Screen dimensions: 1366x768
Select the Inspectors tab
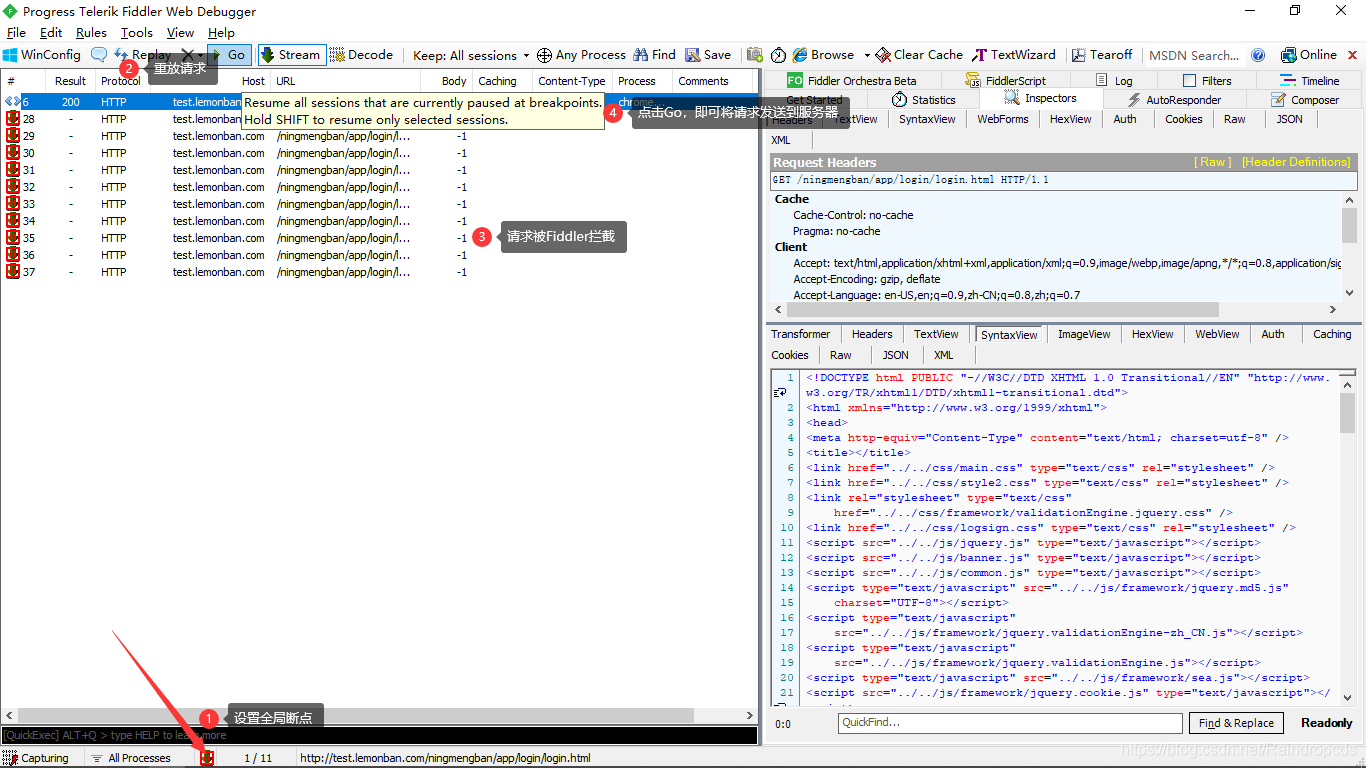tap(1040, 99)
